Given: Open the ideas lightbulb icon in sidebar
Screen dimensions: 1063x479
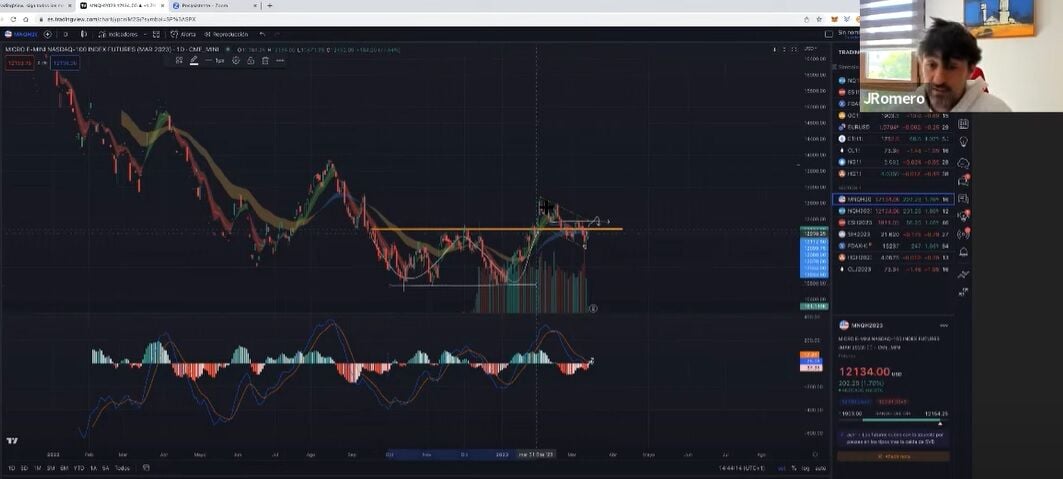Looking at the screenshot, I should coord(963,142).
